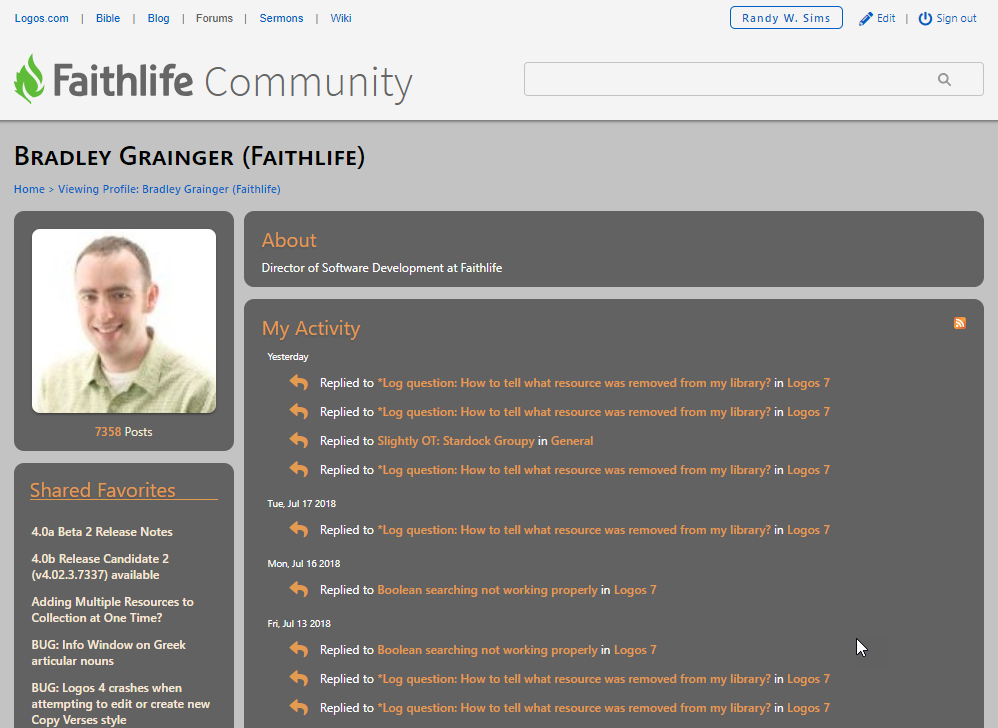Viewport: 998px width, 728px height.
Task: Open the activity RSS feed icon
Action: 960,323
